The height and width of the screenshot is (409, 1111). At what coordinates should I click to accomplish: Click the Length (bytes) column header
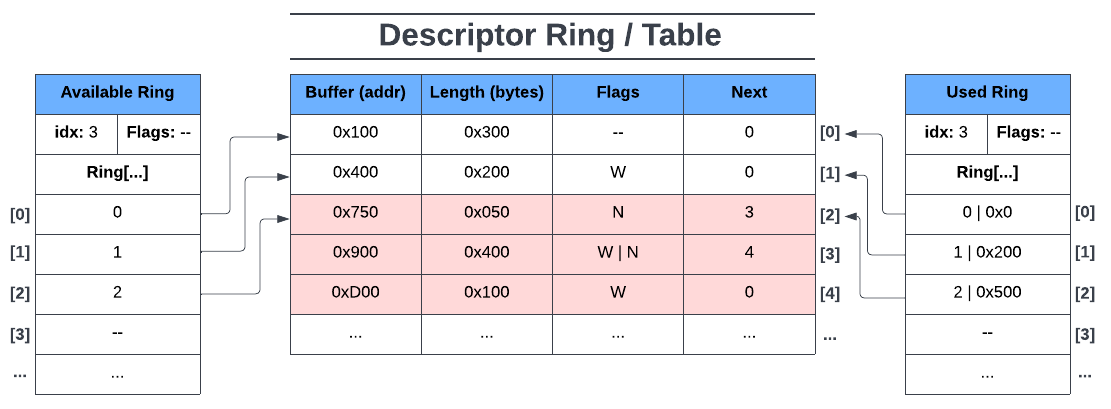(x=486, y=93)
